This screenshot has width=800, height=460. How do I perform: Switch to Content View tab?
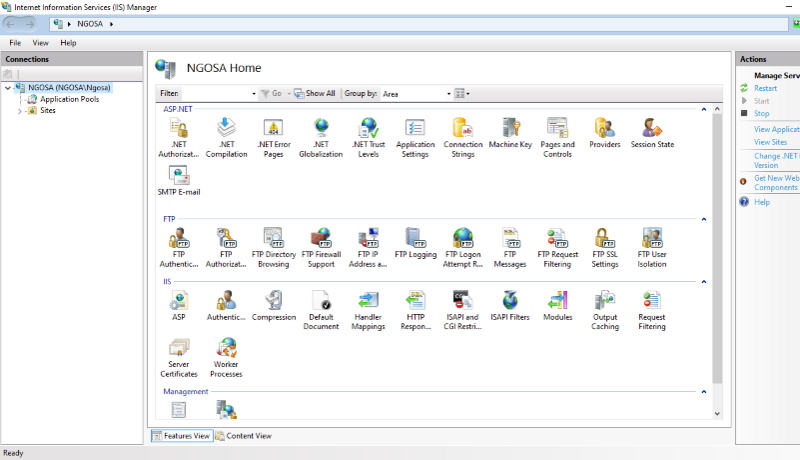[243, 436]
